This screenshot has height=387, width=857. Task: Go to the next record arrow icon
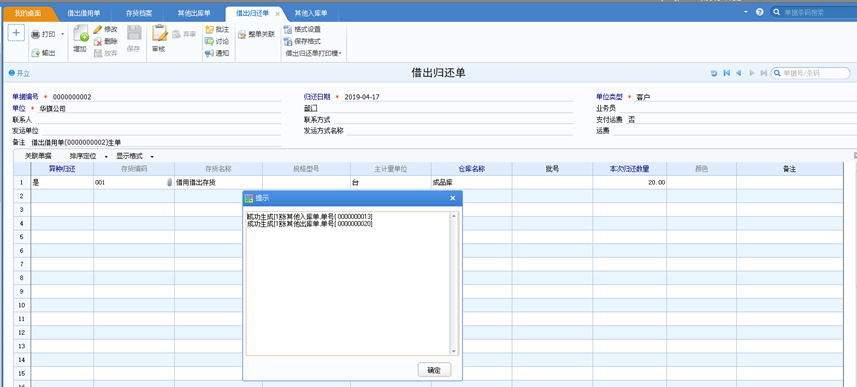pyautogui.click(x=752, y=73)
